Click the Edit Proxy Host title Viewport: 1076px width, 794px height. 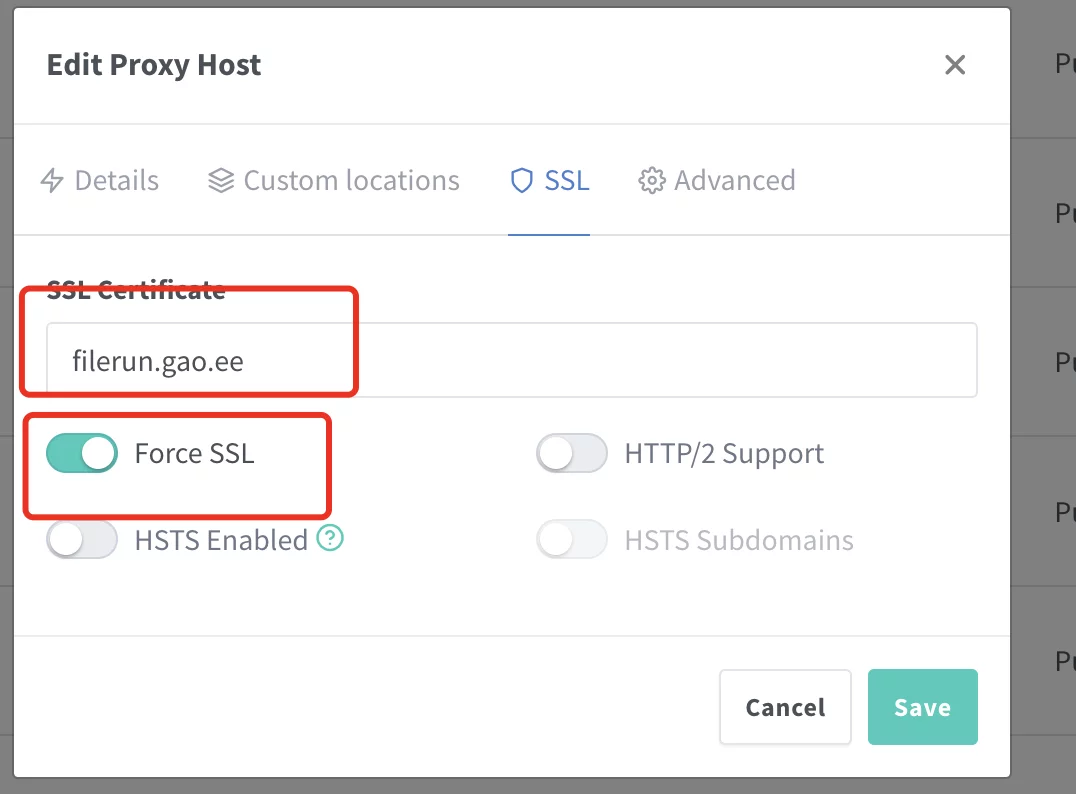tap(154, 66)
